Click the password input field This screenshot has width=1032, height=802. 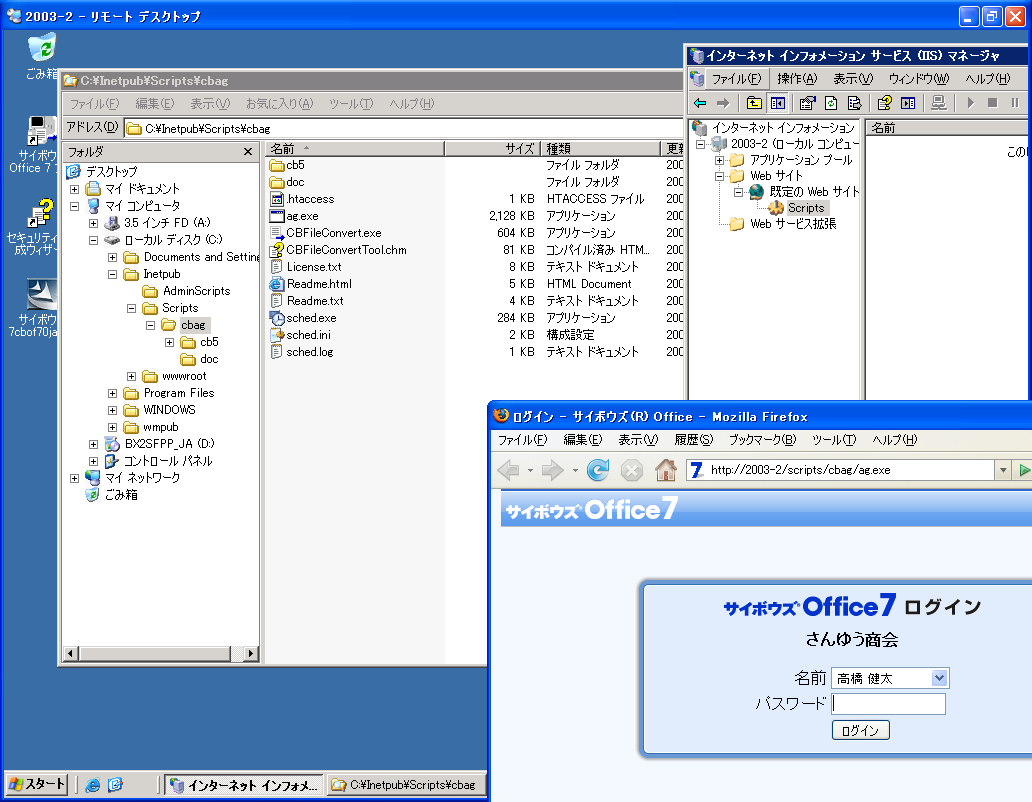(889, 704)
